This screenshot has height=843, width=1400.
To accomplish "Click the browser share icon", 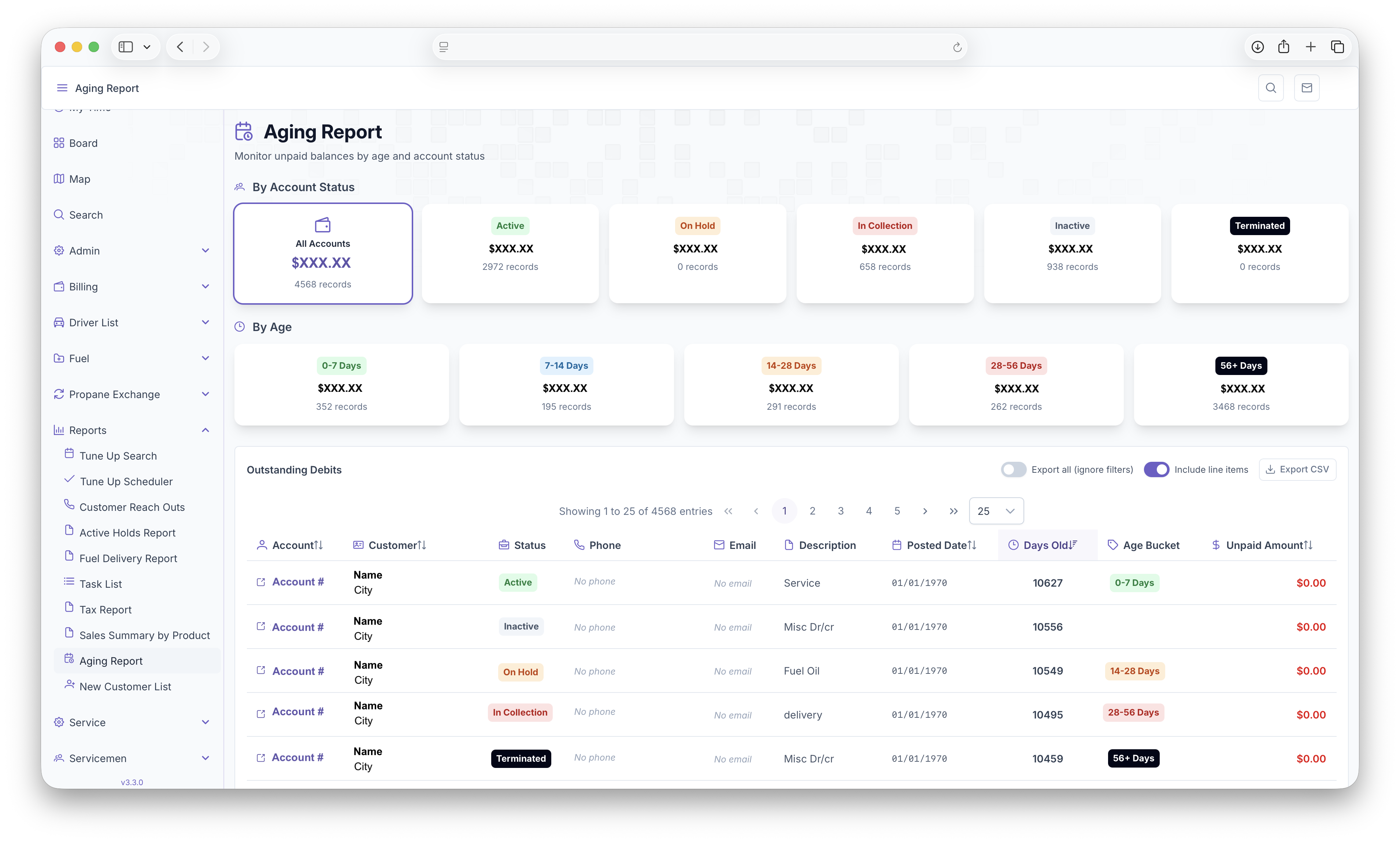I will pos(1284,47).
